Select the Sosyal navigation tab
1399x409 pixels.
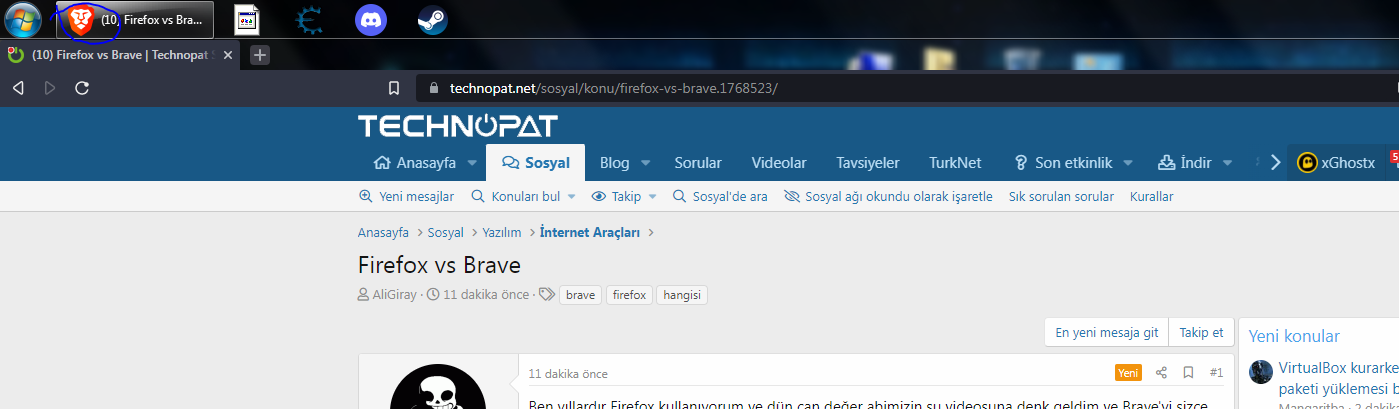(536, 162)
